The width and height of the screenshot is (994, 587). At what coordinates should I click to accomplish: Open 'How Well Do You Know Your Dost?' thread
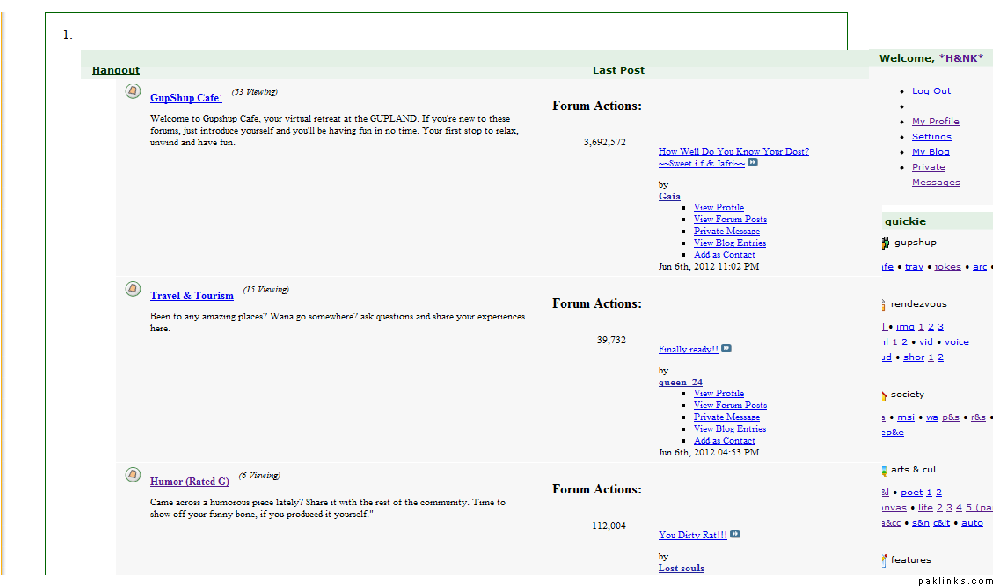733,151
